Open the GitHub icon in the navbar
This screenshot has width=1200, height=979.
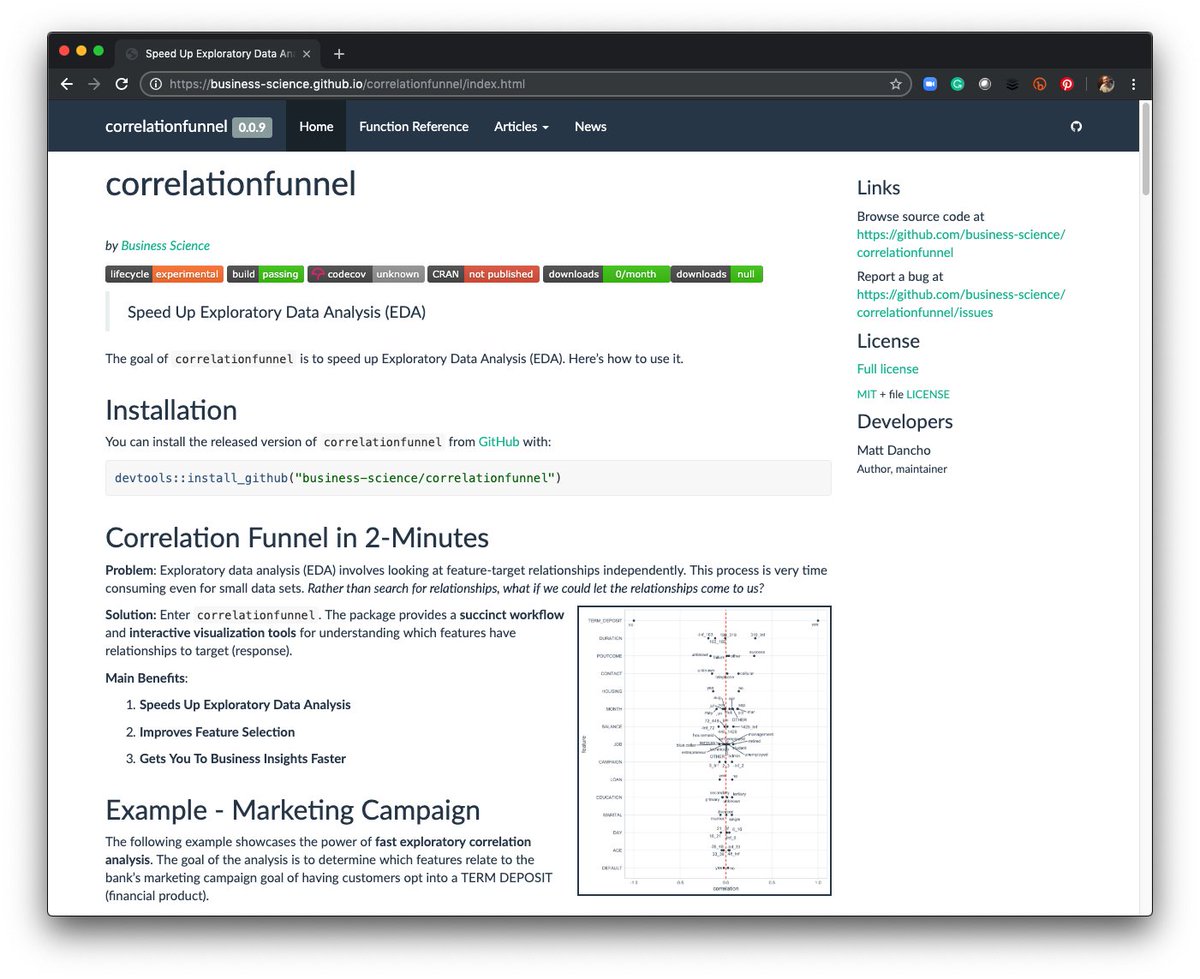pos(1076,127)
